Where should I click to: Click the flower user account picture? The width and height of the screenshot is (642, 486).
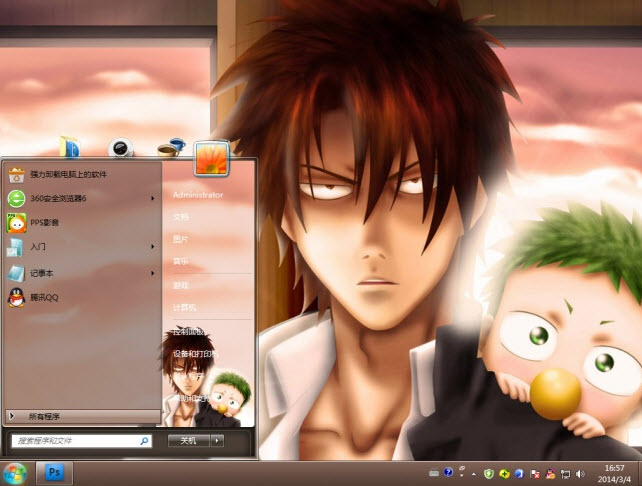pos(211,158)
